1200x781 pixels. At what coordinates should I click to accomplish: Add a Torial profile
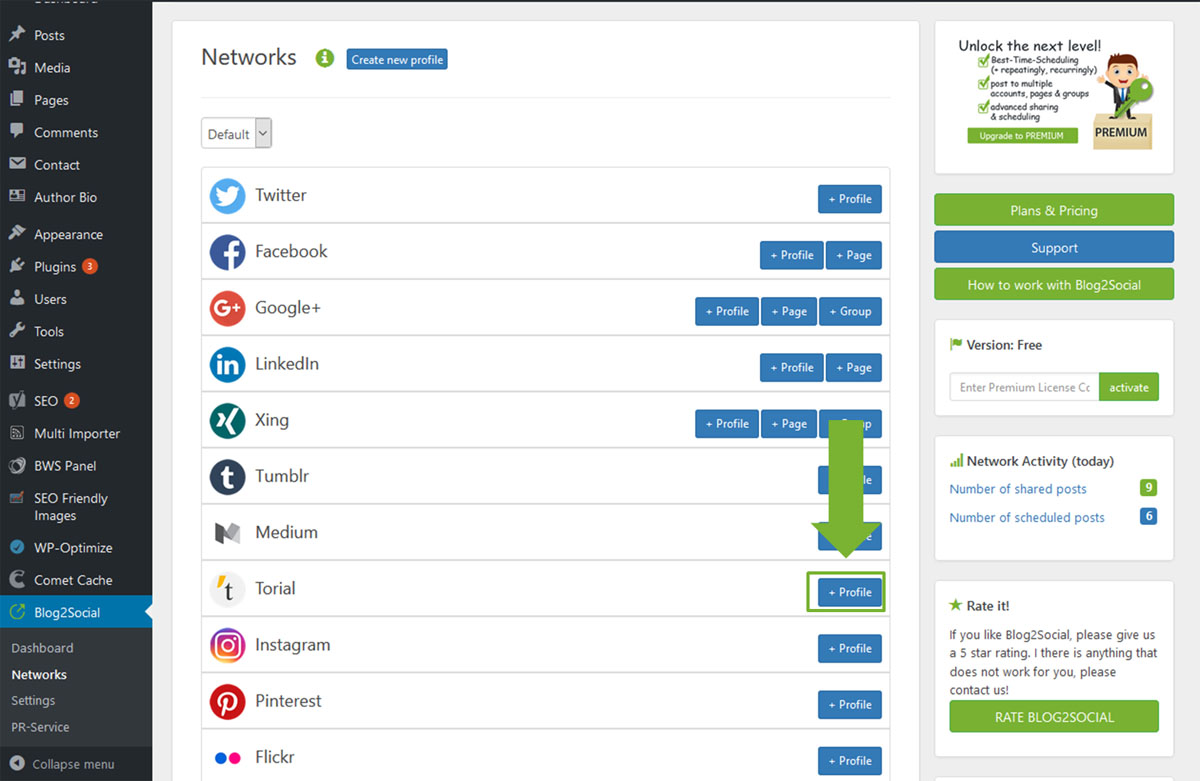click(850, 592)
